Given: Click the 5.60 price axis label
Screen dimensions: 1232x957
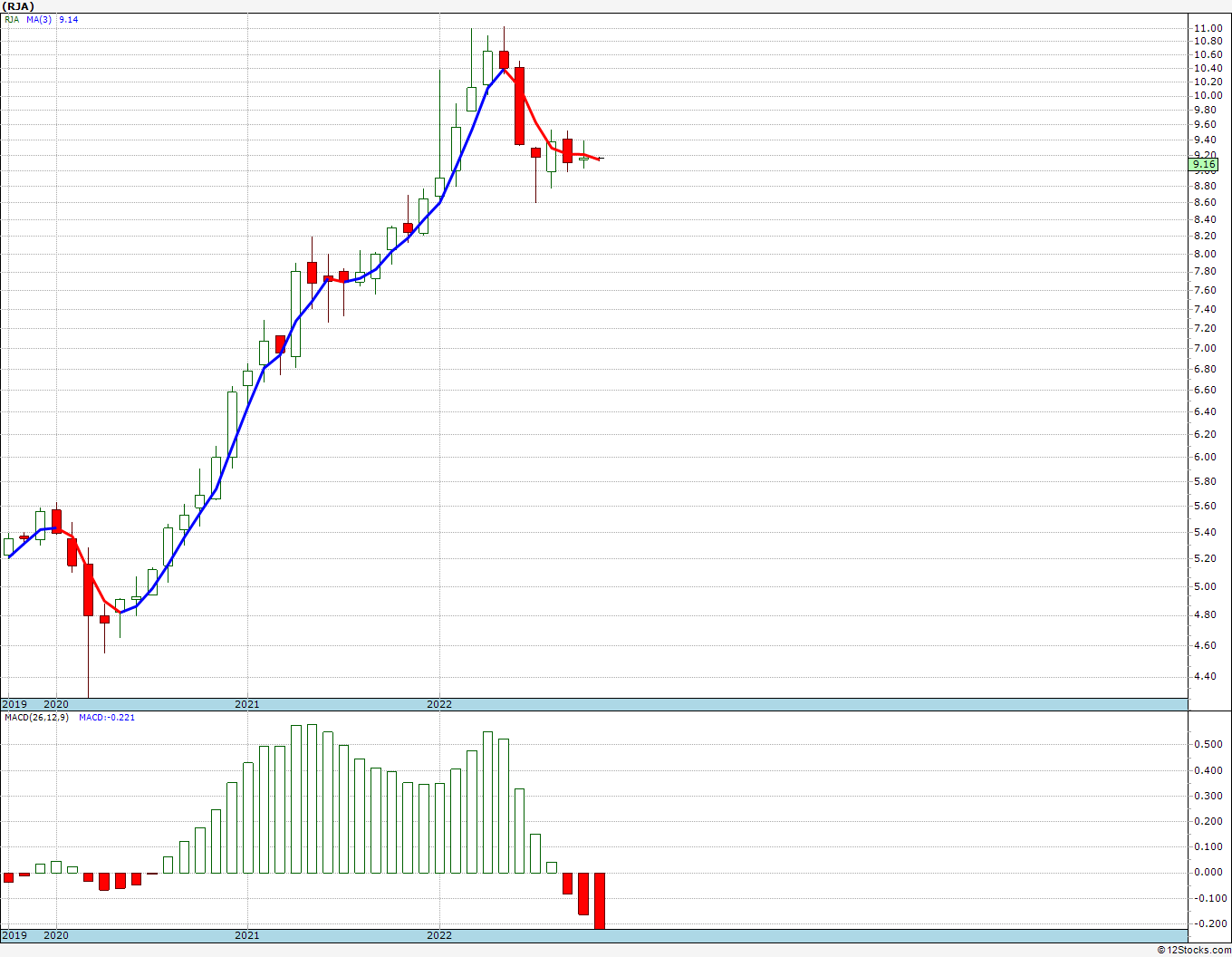Looking at the screenshot, I should pyautogui.click(x=1206, y=506).
